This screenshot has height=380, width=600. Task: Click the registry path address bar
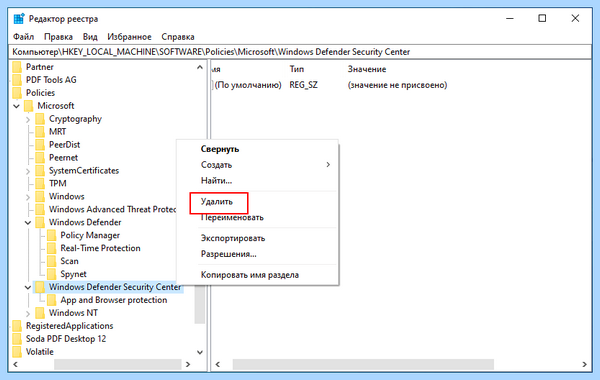pyautogui.click(x=300, y=52)
